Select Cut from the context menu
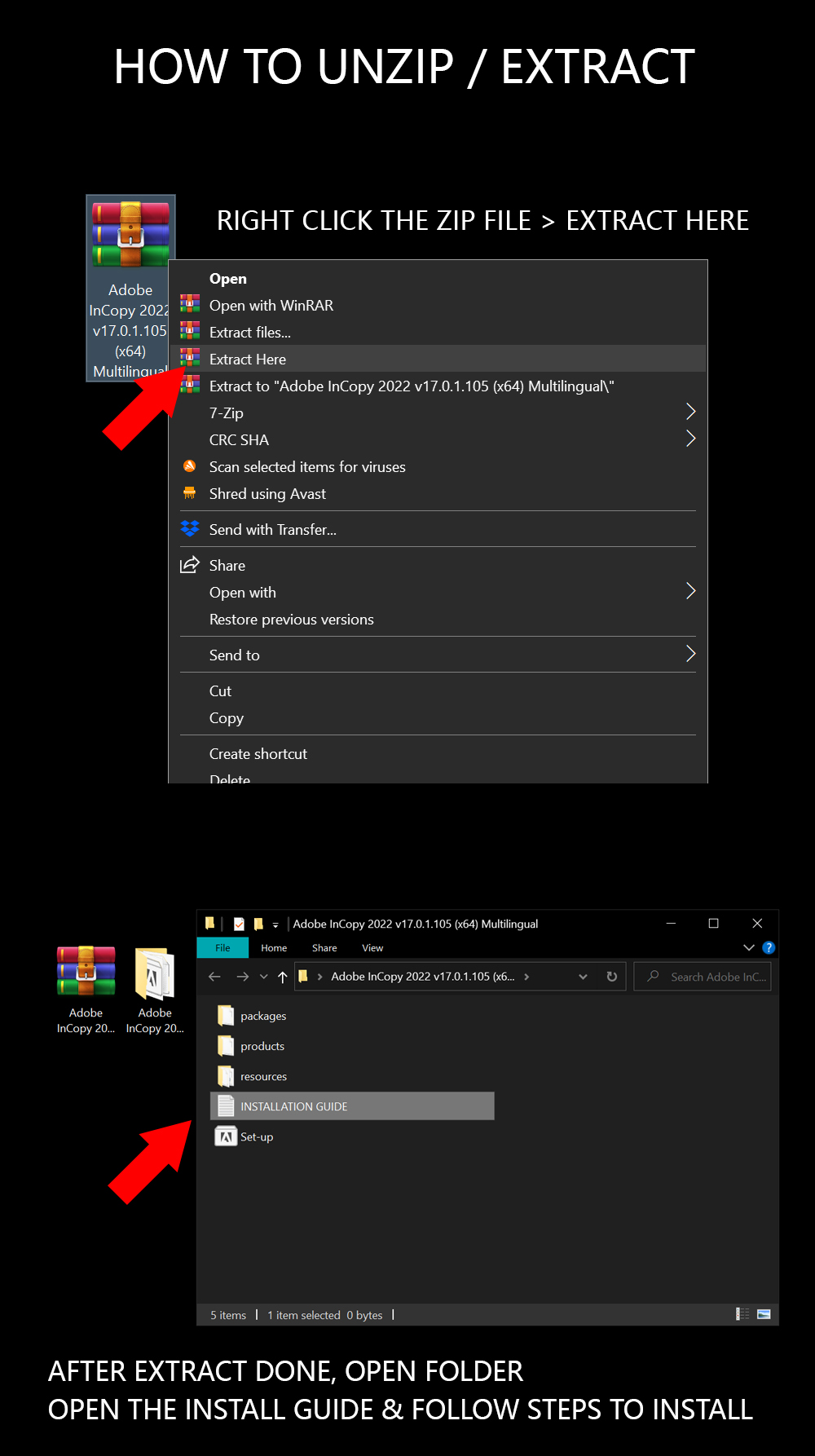 (220, 691)
